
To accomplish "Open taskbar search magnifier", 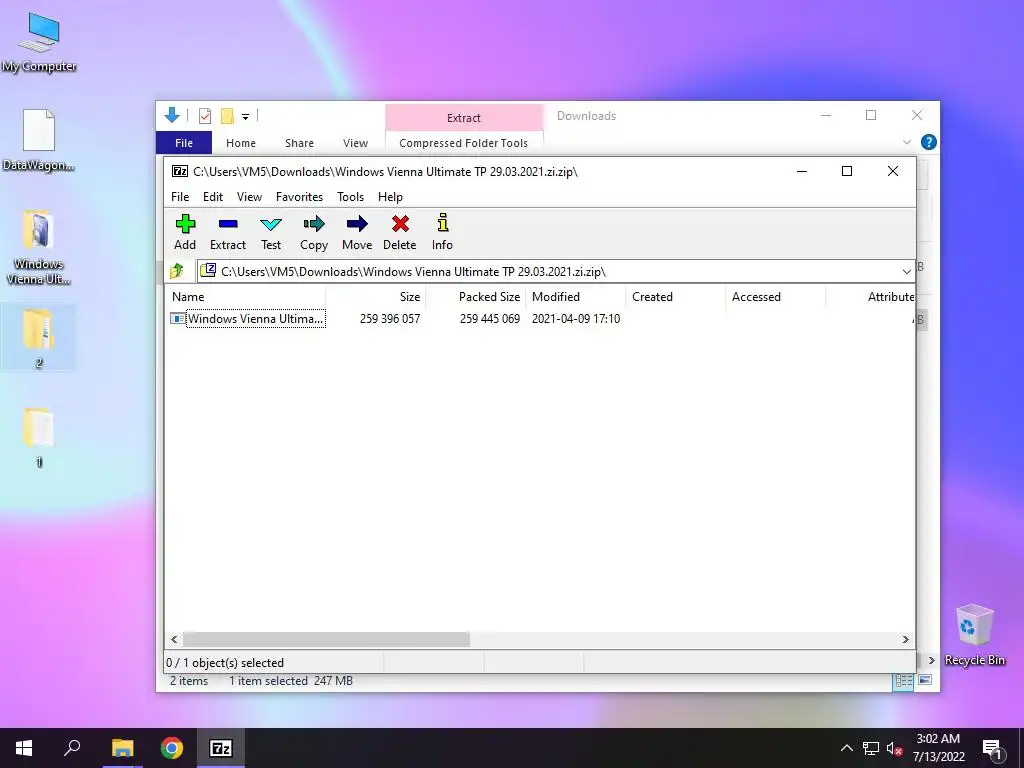I will (72, 748).
